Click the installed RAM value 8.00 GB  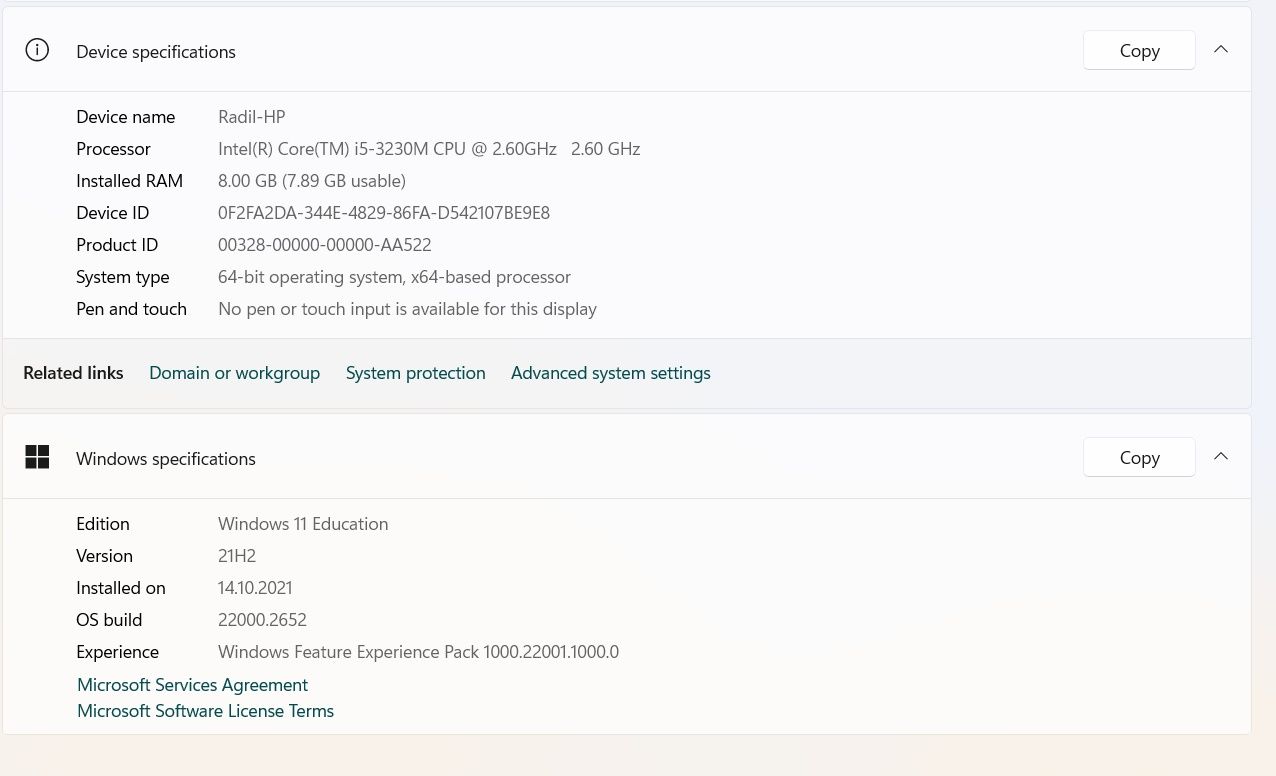click(x=312, y=181)
